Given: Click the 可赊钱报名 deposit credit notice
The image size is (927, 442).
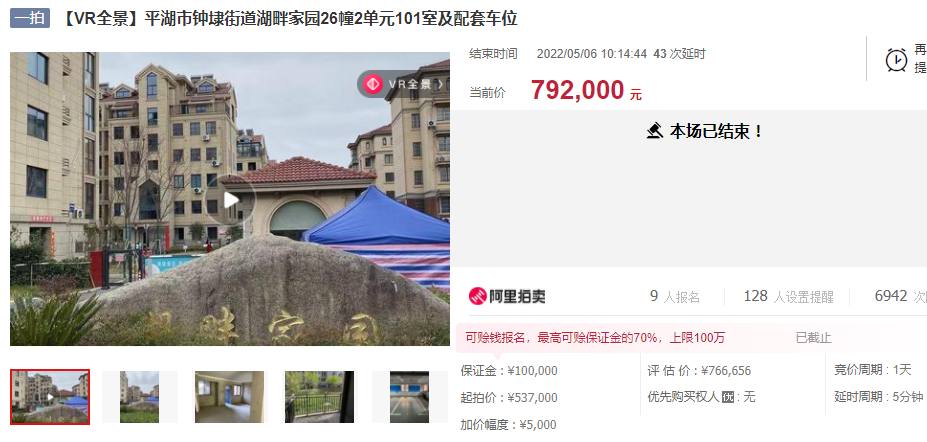Looking at the screenshot, I should pos(595,338).
